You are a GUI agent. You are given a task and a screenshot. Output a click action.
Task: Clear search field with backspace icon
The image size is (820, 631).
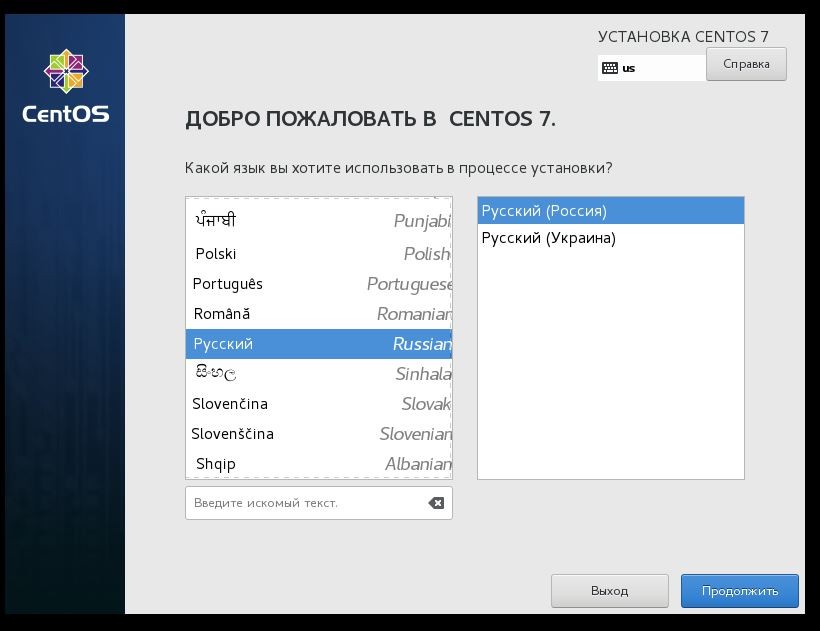coord(436,503)
